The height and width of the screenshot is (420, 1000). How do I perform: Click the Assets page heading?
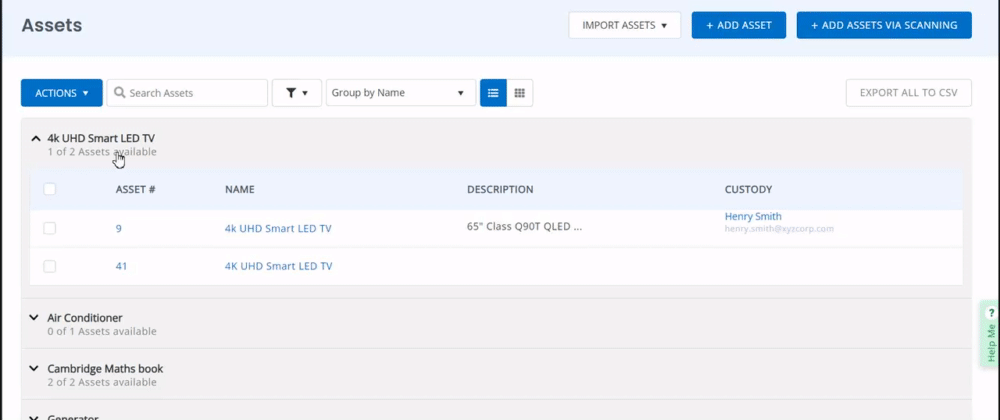[52, 25]
